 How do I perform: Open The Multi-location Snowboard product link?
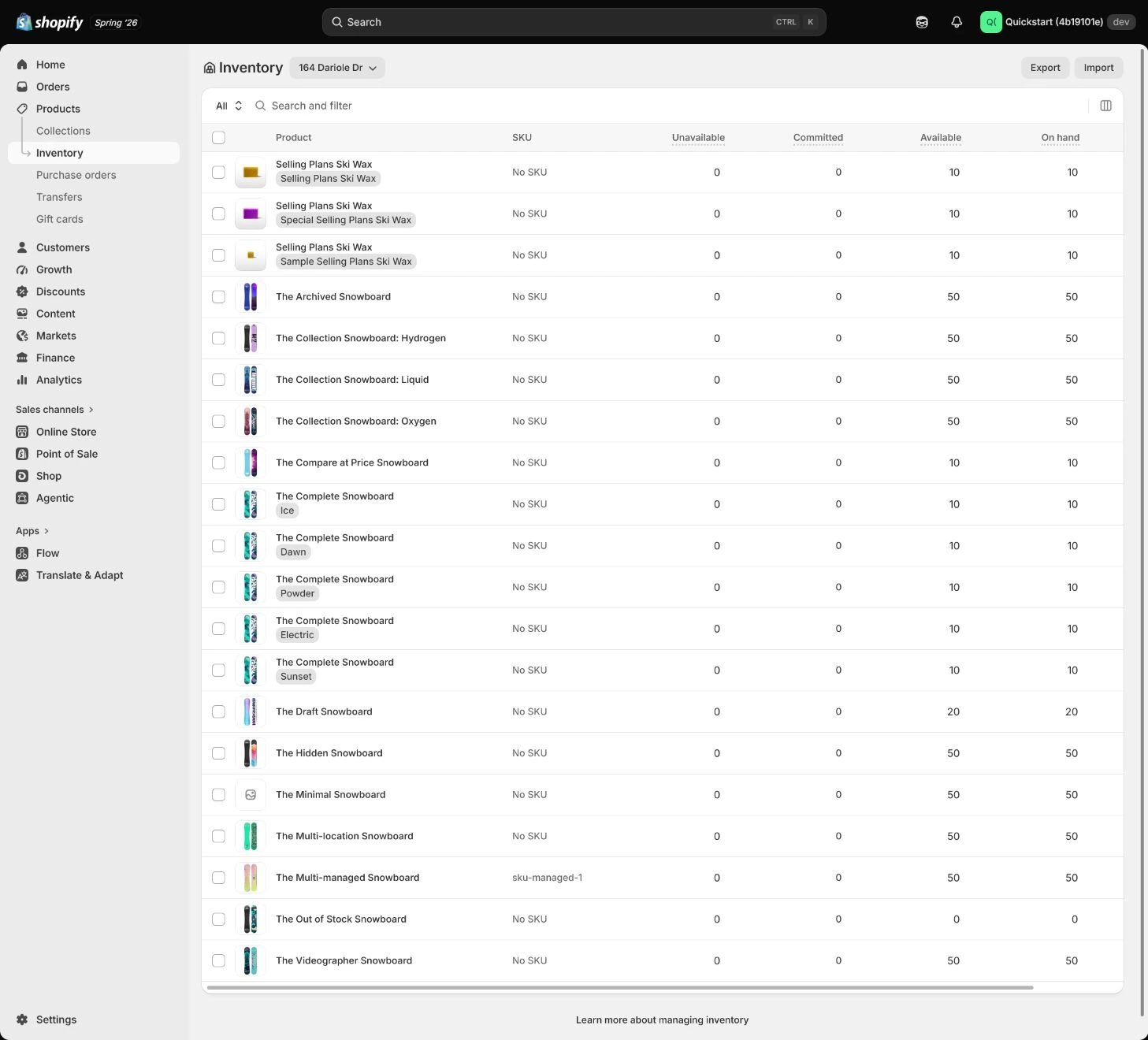pyautogui.click(x=344, y=836)
